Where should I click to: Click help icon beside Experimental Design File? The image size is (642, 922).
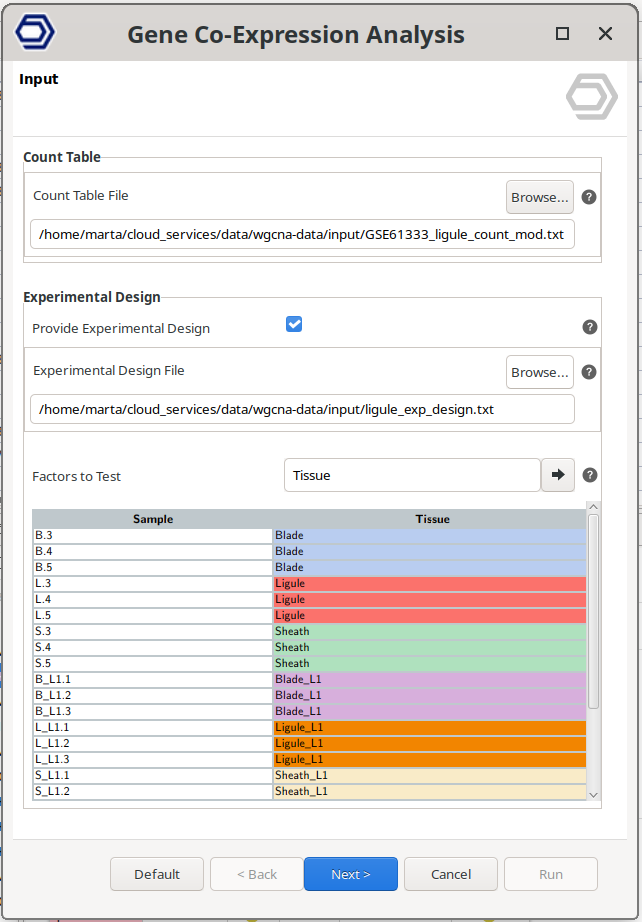pyautogui.click(x=589, y=372)
